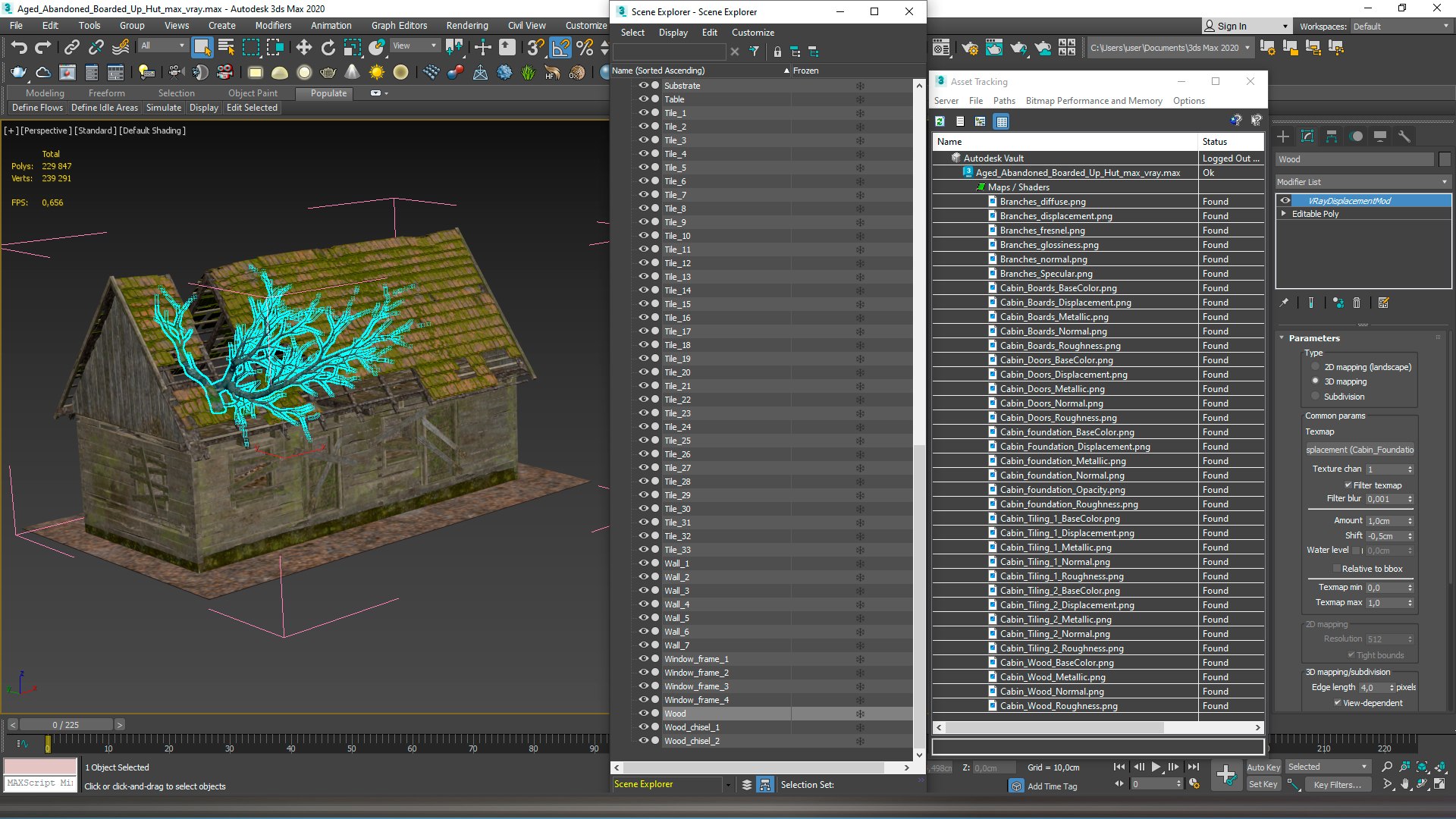This screenshot has width=1456, height=819.
Task: Open the Modifier List dropdown
Action: pos(1363,182)
